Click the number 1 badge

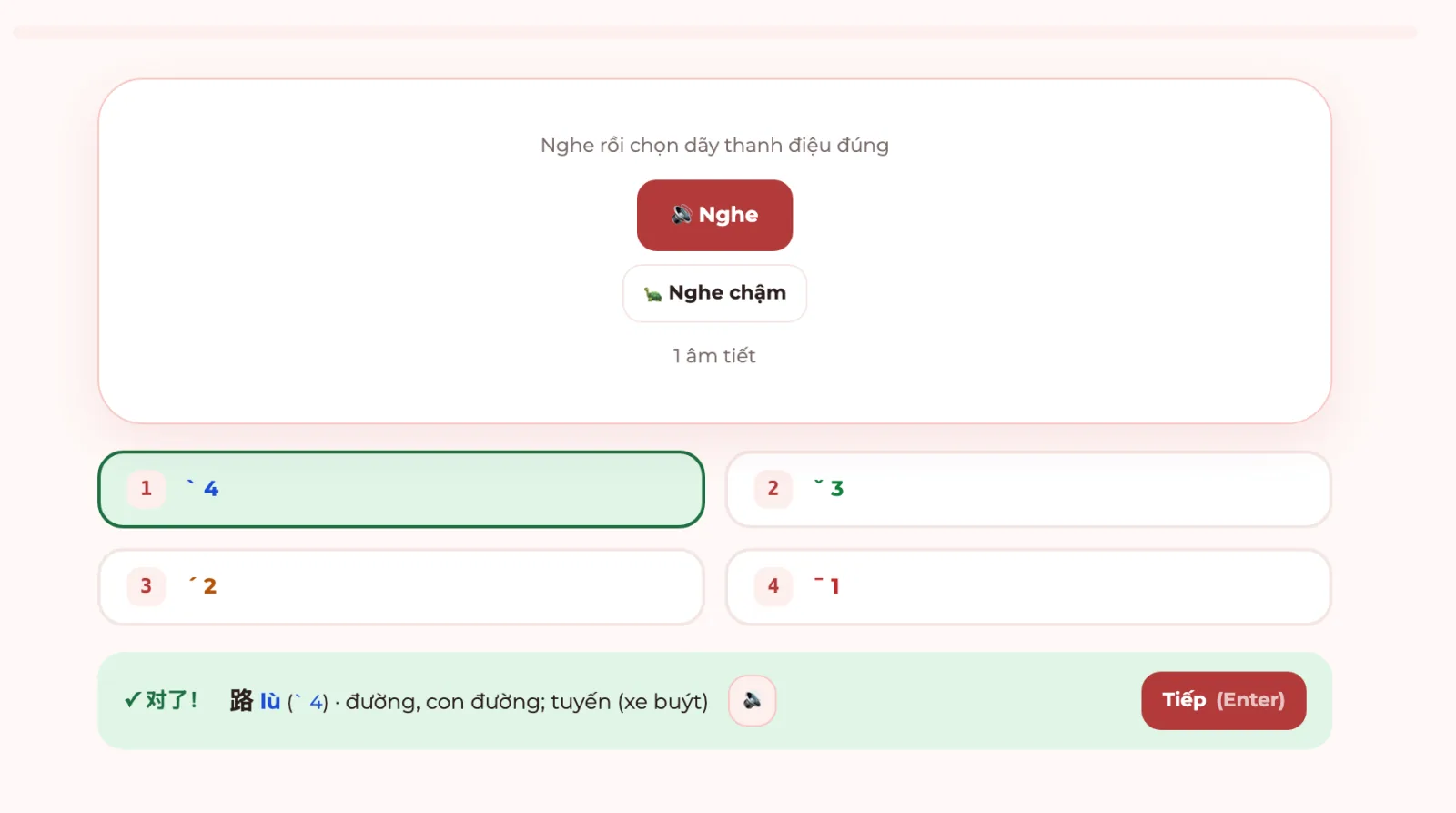146,489
